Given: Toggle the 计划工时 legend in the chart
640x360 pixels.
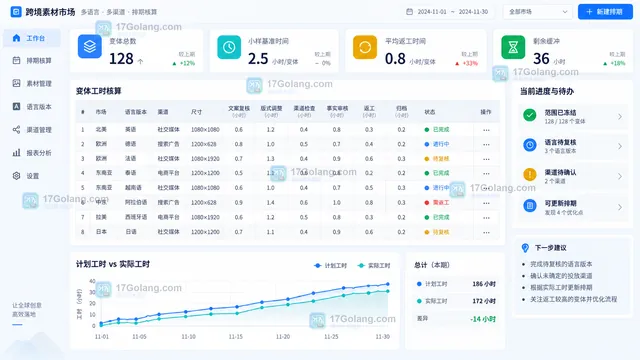Looking at the screenshot, I should pyautogui.click(x=330, y=265).
